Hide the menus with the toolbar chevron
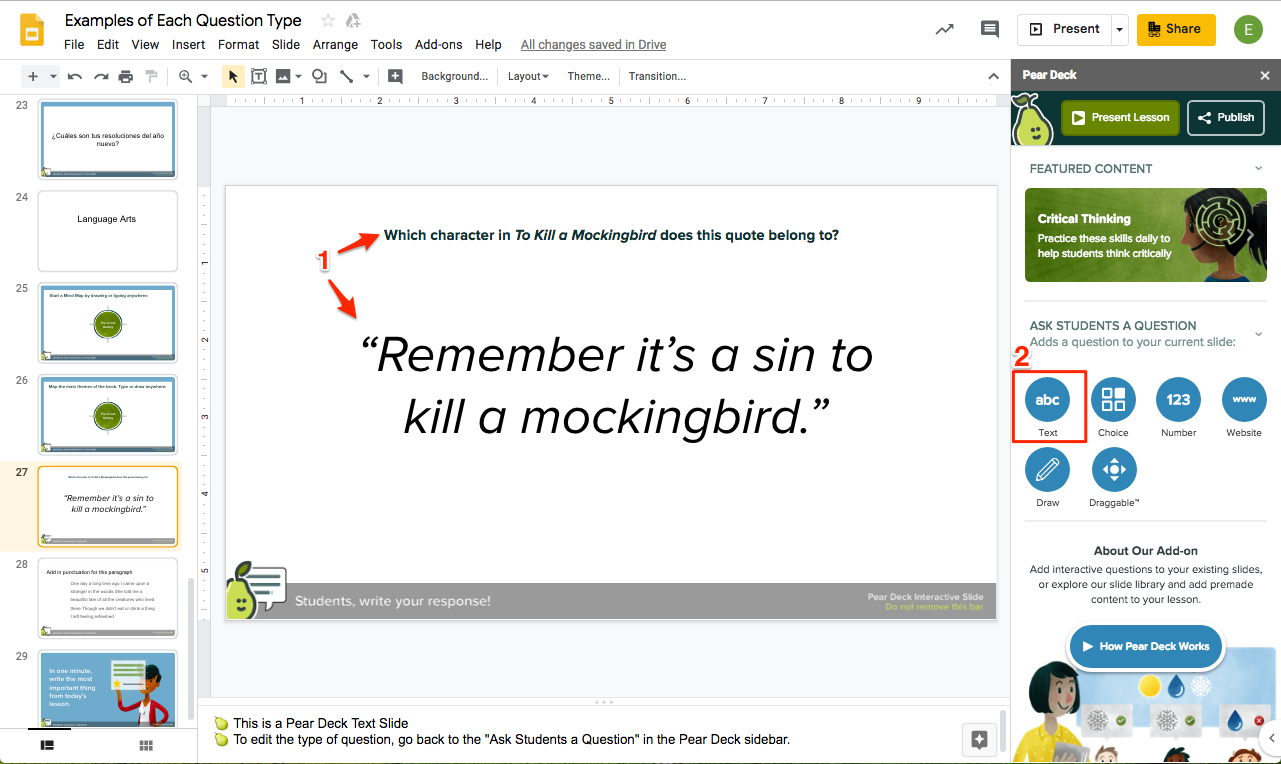This screenshot has width=1281, height=764. pyautogui.click(x=993, y=76)
